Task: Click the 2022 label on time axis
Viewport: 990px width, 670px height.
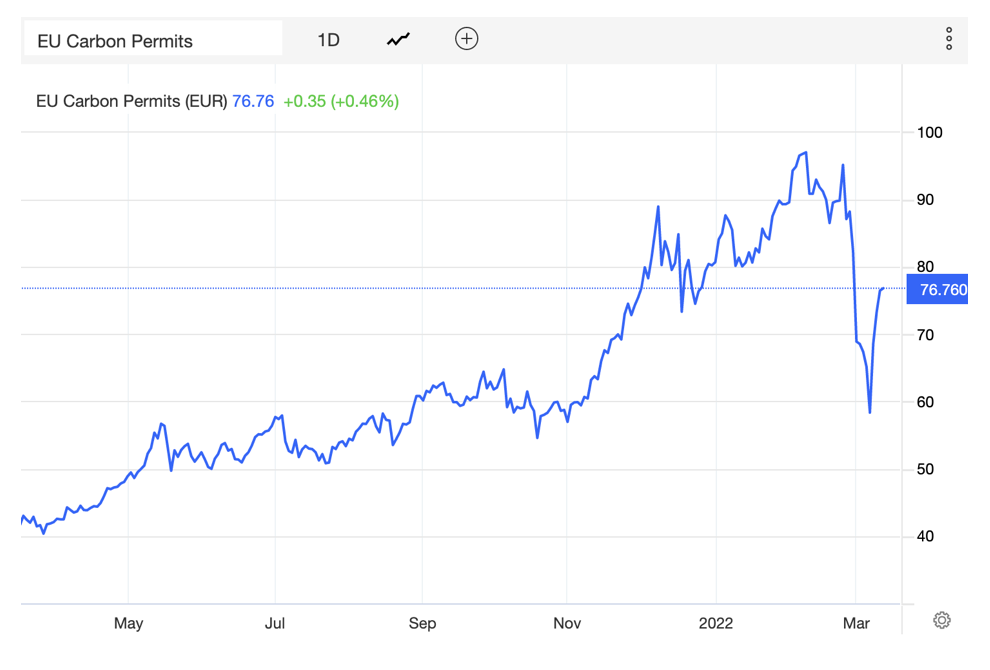Action: pos(716,623)
